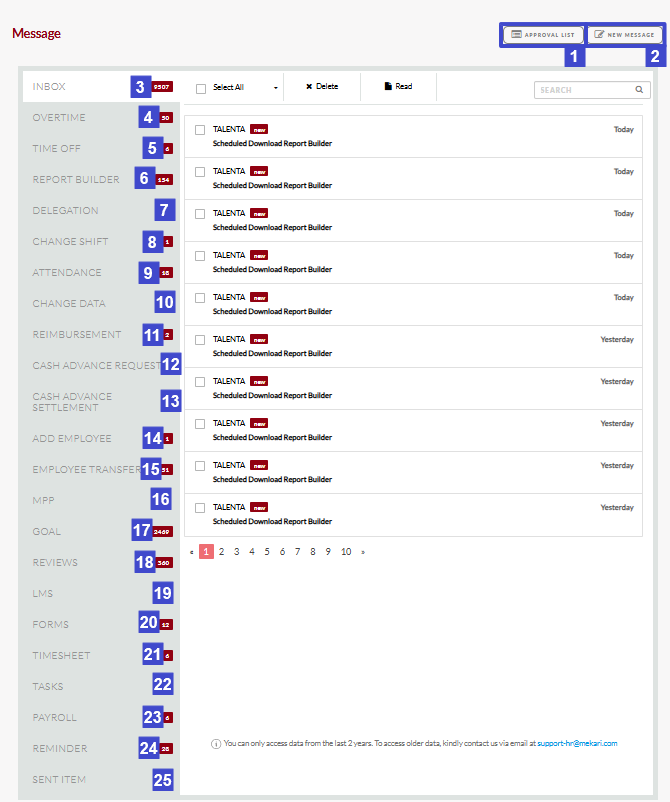Click the New Message pencil icon
670x802 pixels.
pyautogui.click(x=599, y=34)
